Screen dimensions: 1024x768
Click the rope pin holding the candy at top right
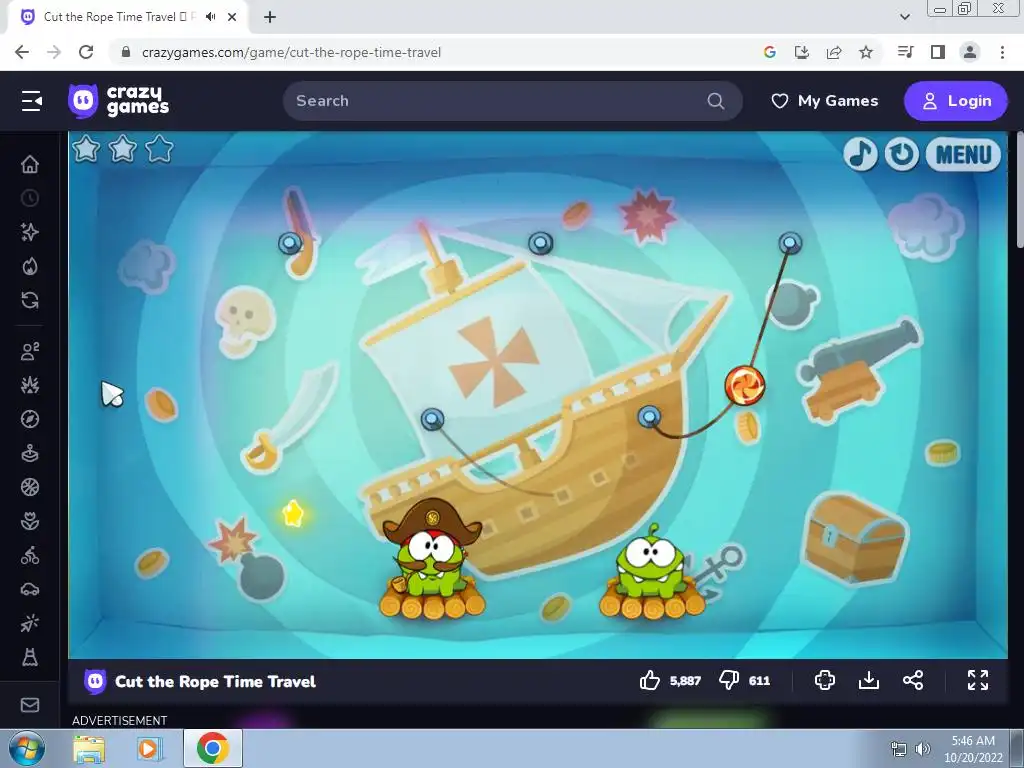pos(790,243)
